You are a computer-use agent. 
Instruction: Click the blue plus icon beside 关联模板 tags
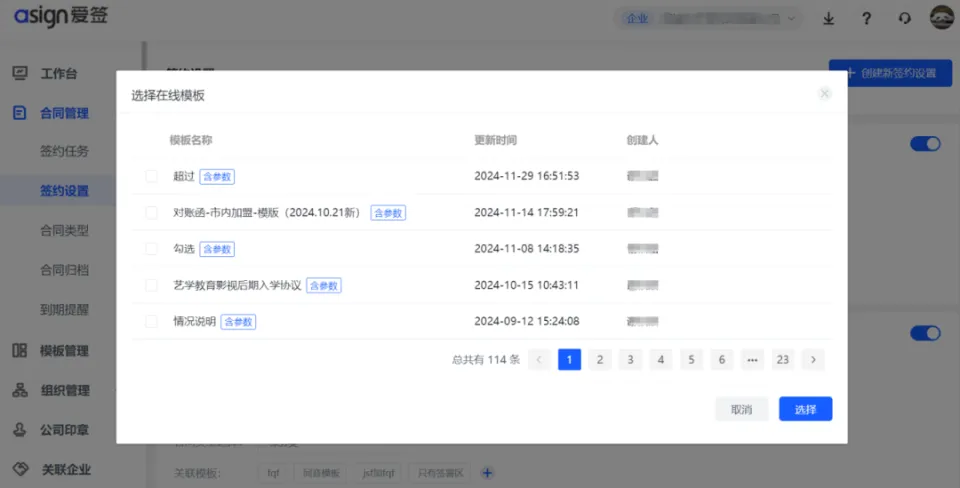[x=488, y=473]
